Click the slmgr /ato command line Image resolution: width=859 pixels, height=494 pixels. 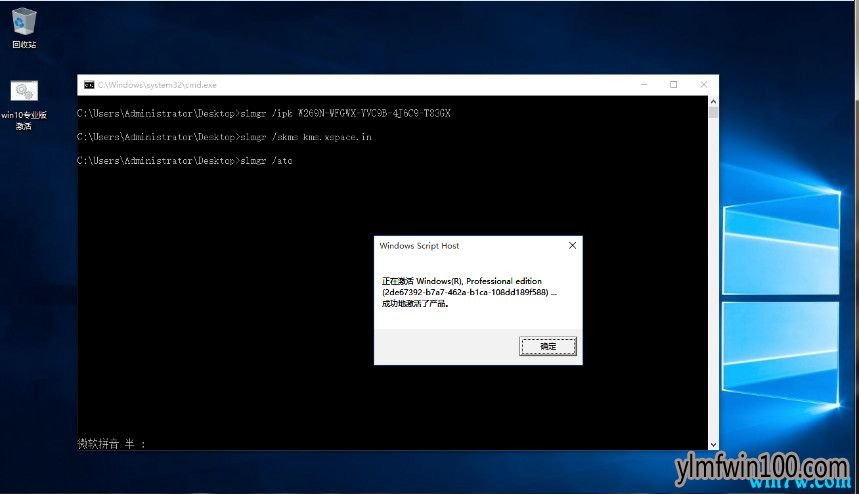coord(185,160)
